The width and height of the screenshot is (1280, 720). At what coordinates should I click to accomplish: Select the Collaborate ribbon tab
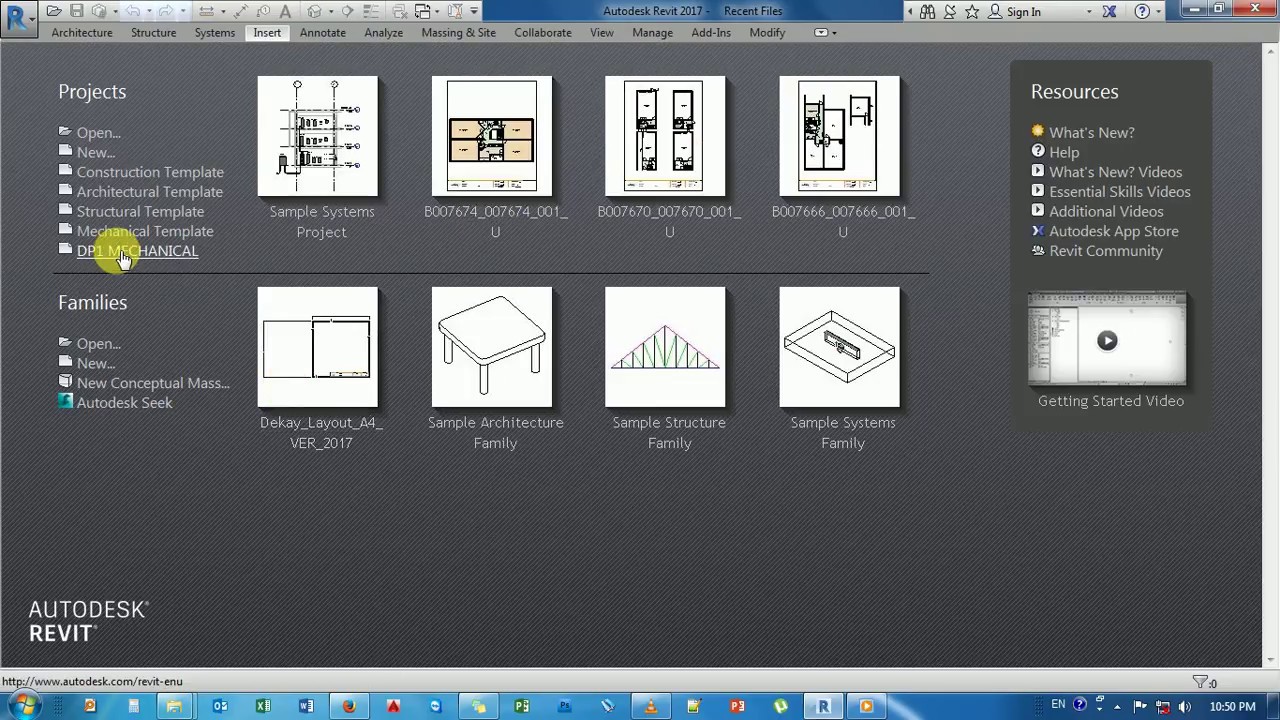(543, 32)
